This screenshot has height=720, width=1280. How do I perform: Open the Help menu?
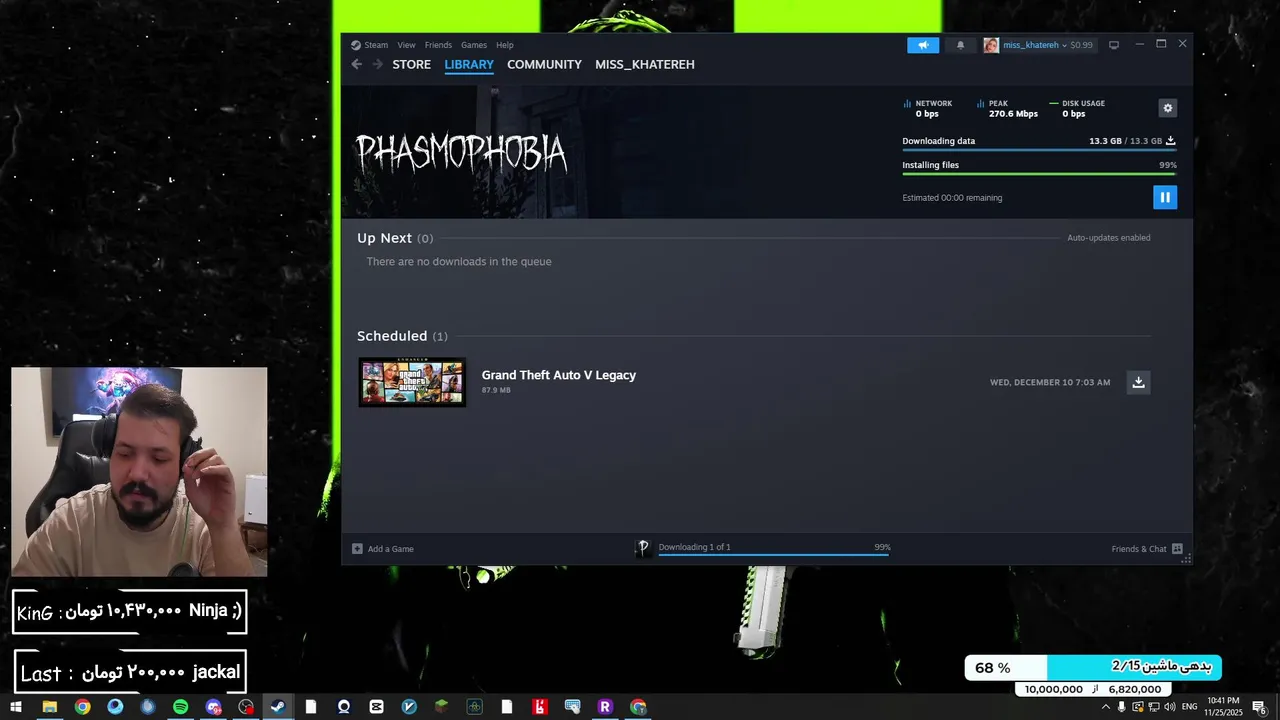(x=505, y=45)
